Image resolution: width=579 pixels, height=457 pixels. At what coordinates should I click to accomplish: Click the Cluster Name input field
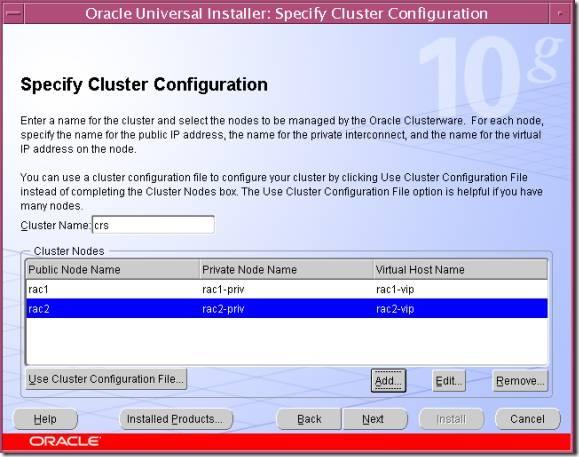pyautogui.click(x=153, y=225)
